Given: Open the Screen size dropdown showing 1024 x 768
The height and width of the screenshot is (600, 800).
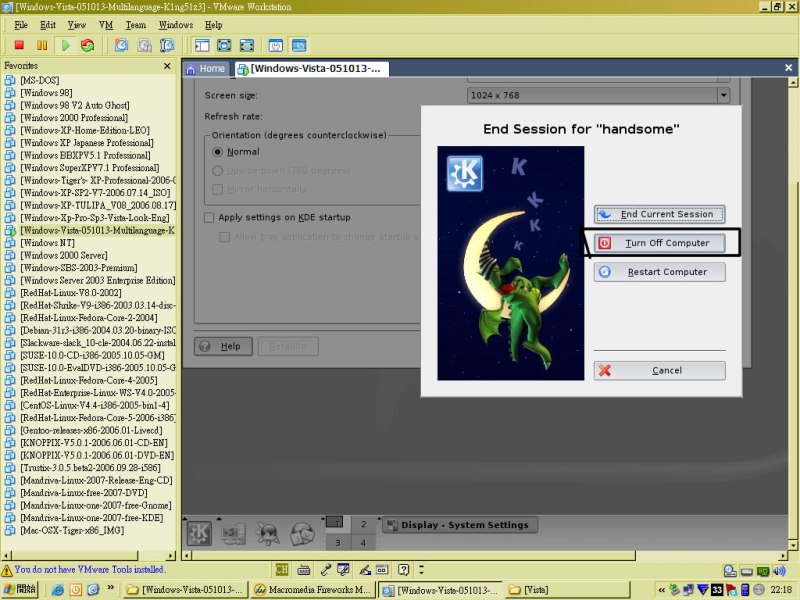Looking at the screenshot, I should click(x=598, y=95).
